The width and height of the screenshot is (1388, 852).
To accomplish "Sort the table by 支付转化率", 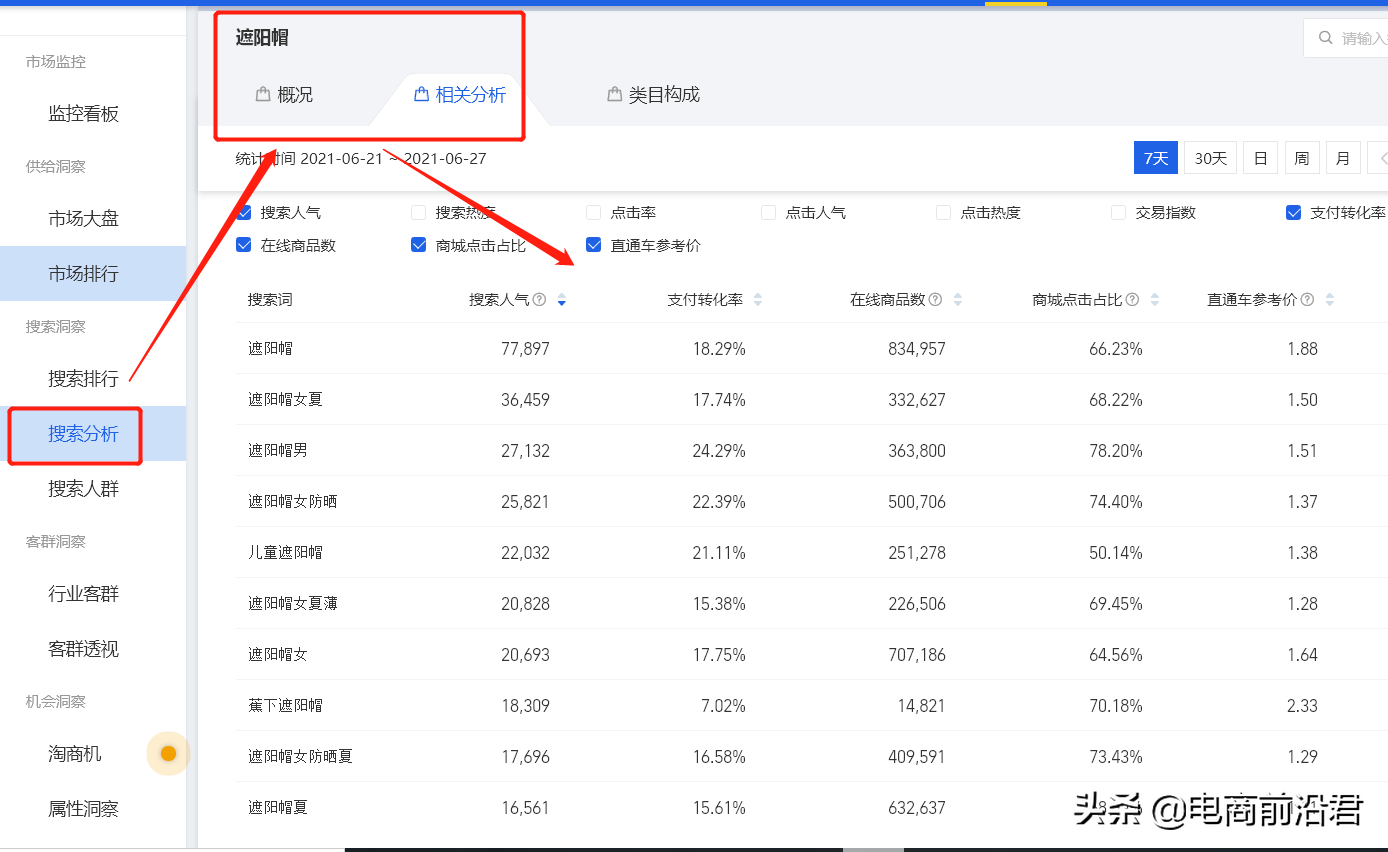I will click(x=757, y=299).
